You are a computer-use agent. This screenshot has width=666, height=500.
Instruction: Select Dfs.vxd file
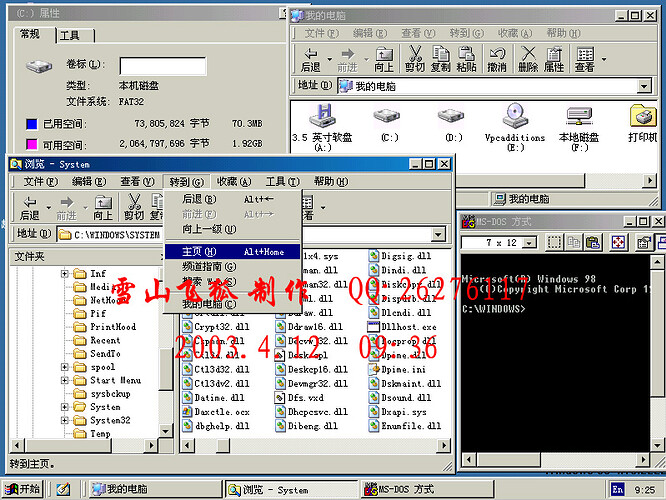click(x=299, y=398)
